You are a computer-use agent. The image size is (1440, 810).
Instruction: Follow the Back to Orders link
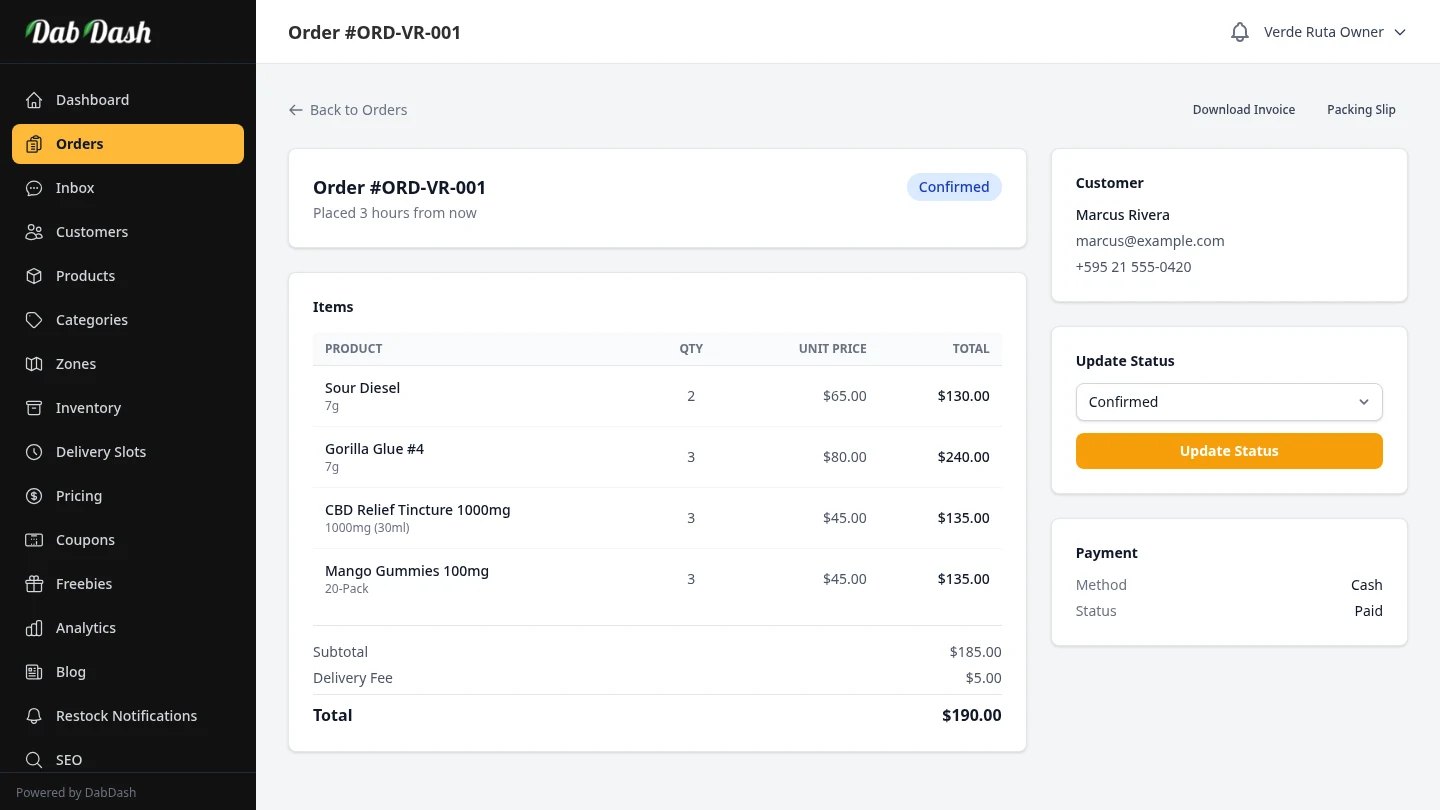[x=348, y=110]
